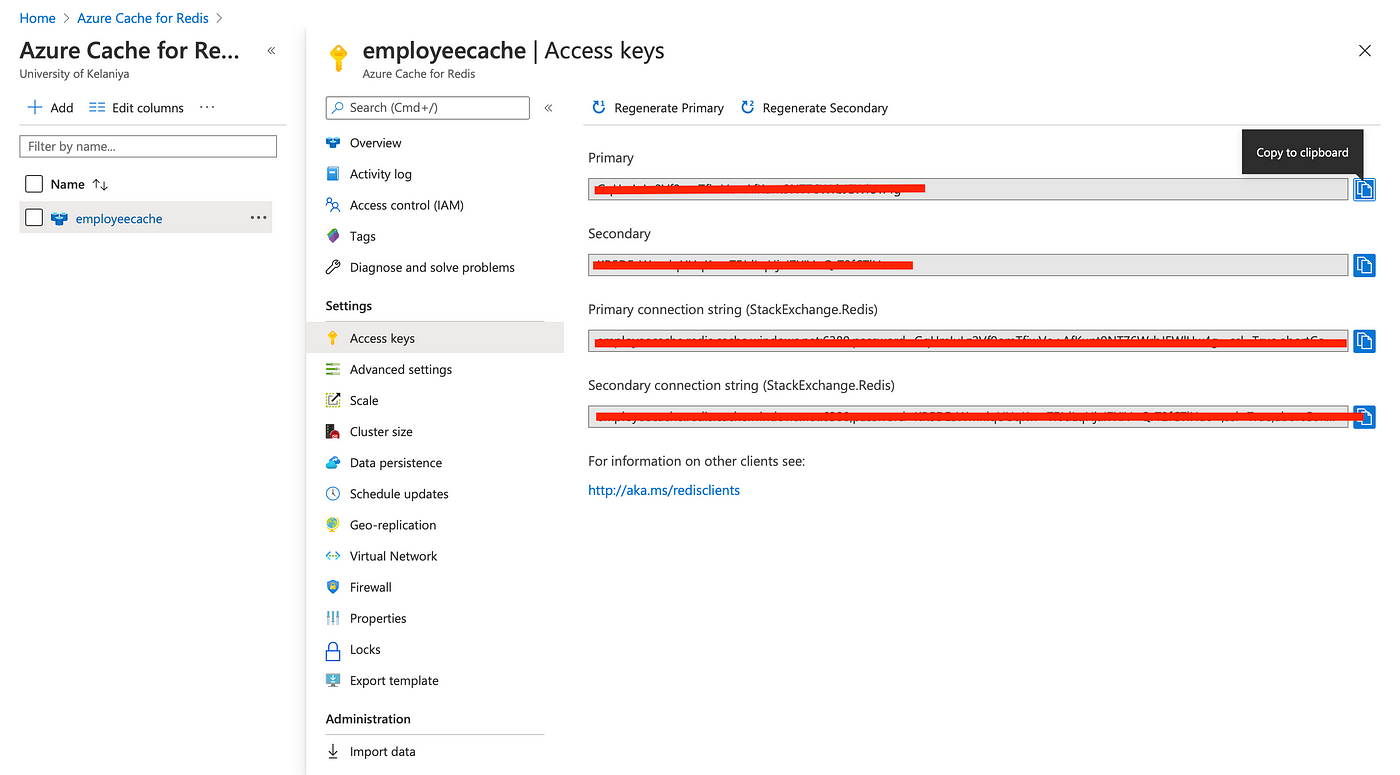Click the Export template icon

(x=333, y=680)
